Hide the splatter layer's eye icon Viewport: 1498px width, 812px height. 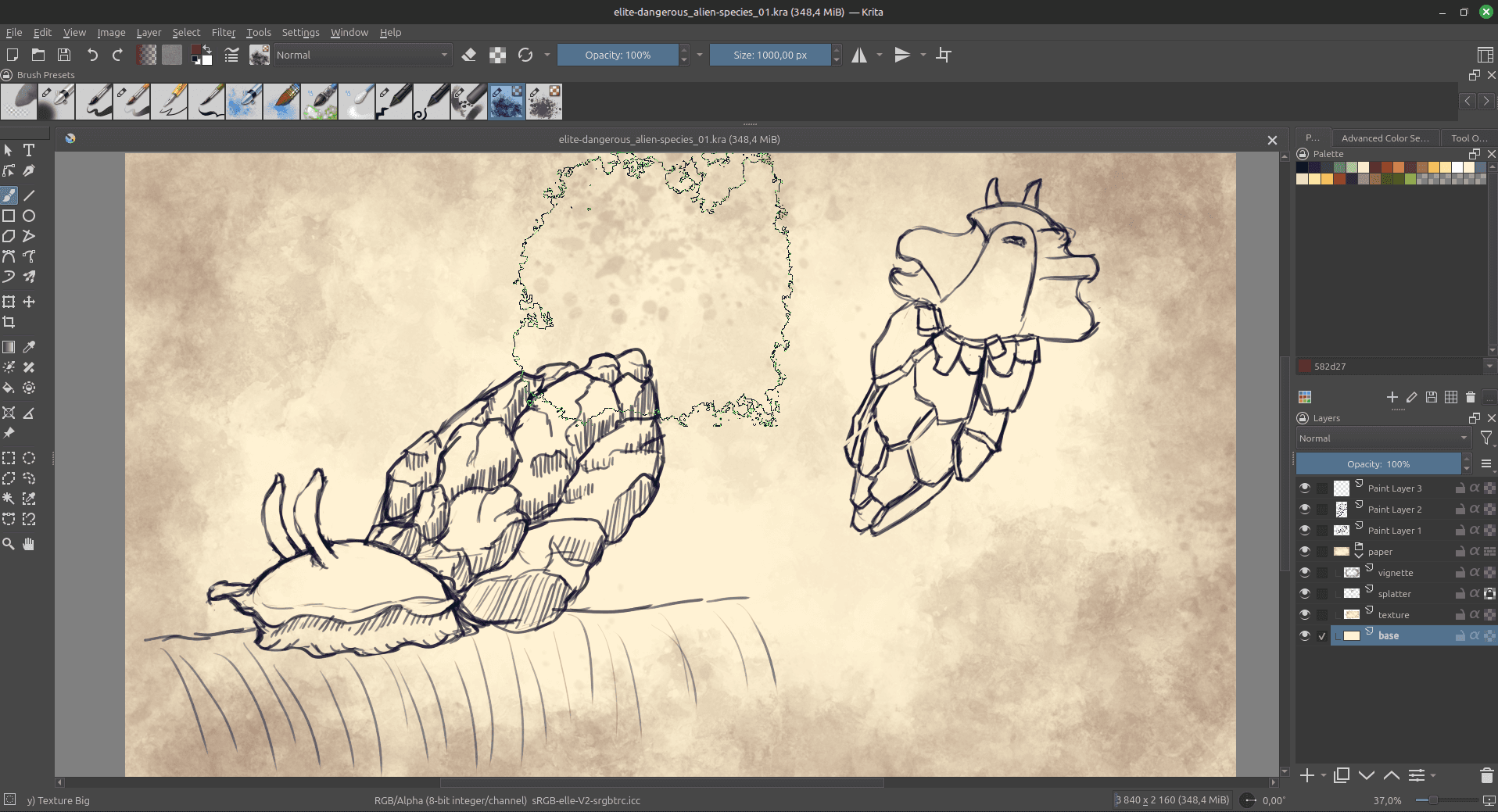[x=1304, y=593]
